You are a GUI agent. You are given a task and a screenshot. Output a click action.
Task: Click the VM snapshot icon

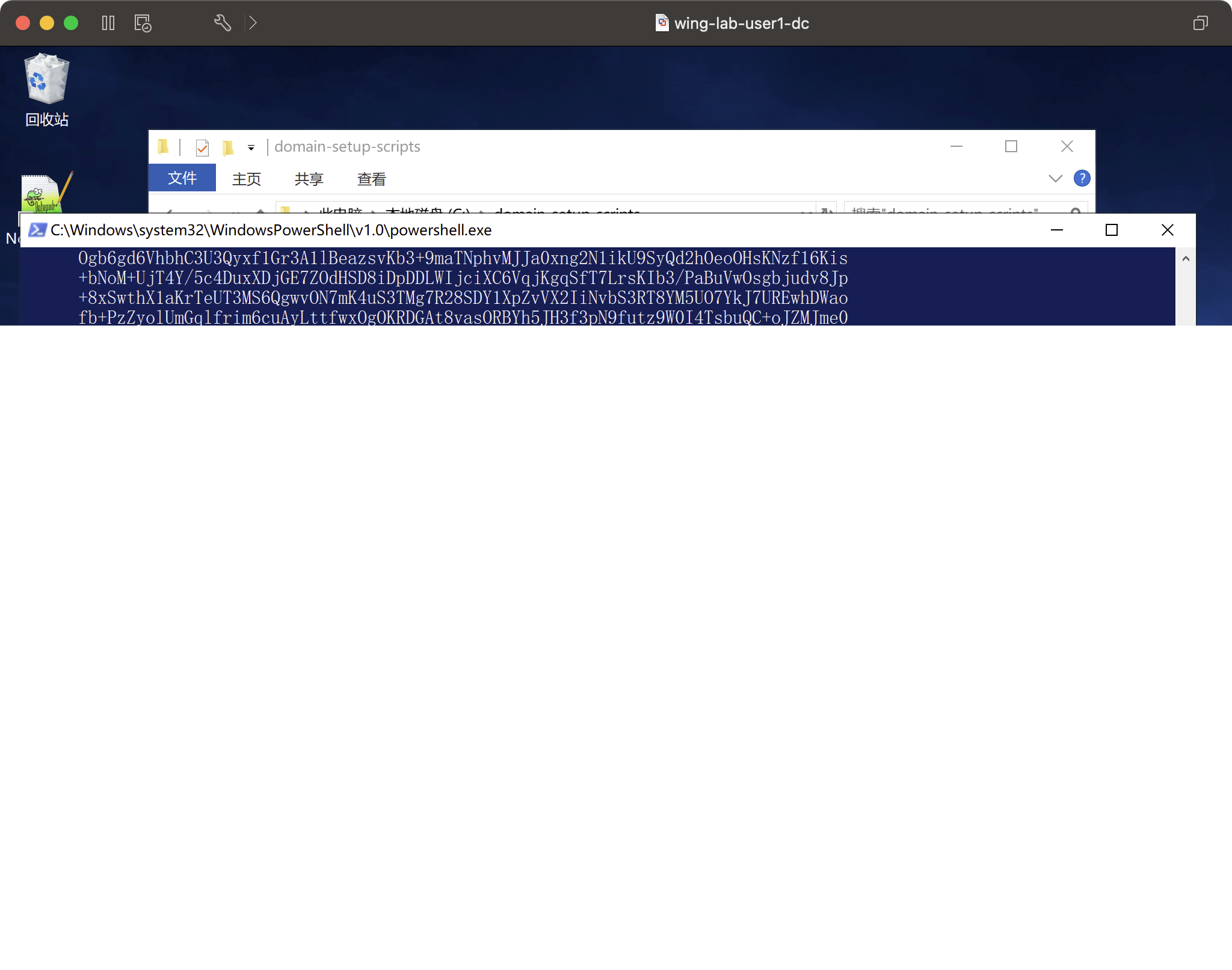[x=143, y=23]
